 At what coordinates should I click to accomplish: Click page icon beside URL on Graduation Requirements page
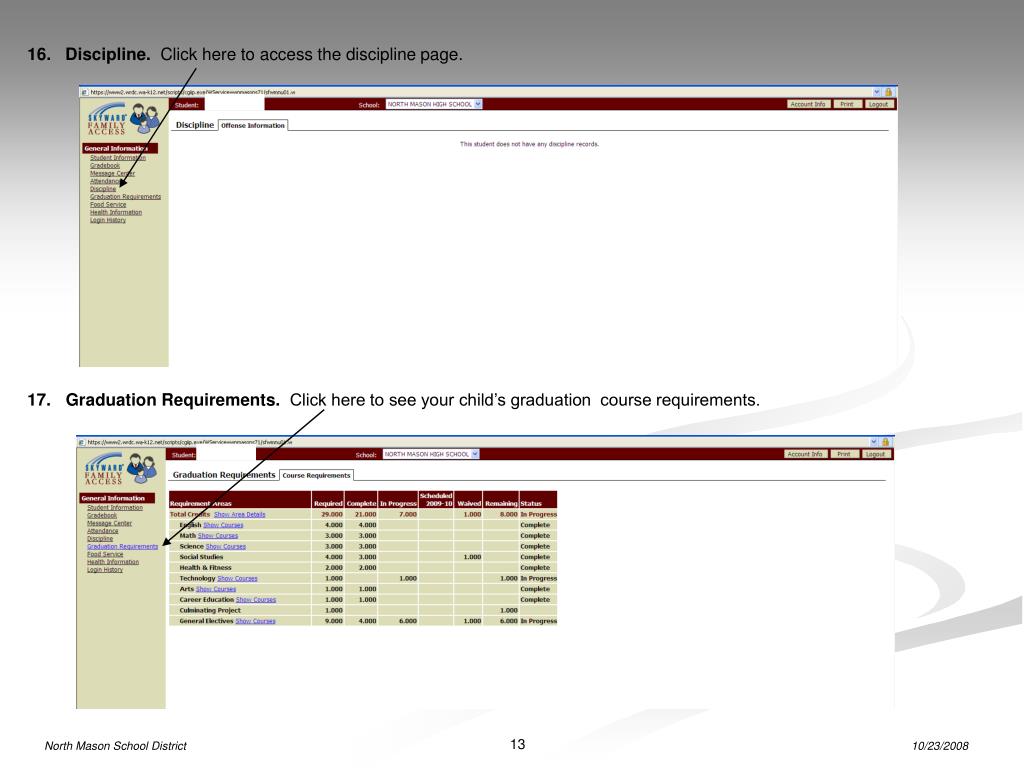tap(82, 442)
